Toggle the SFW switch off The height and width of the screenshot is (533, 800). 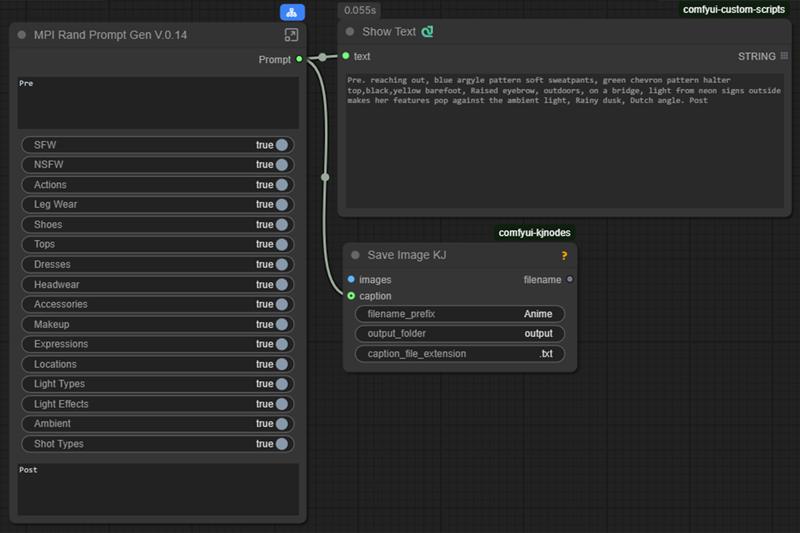coord(281,145)
